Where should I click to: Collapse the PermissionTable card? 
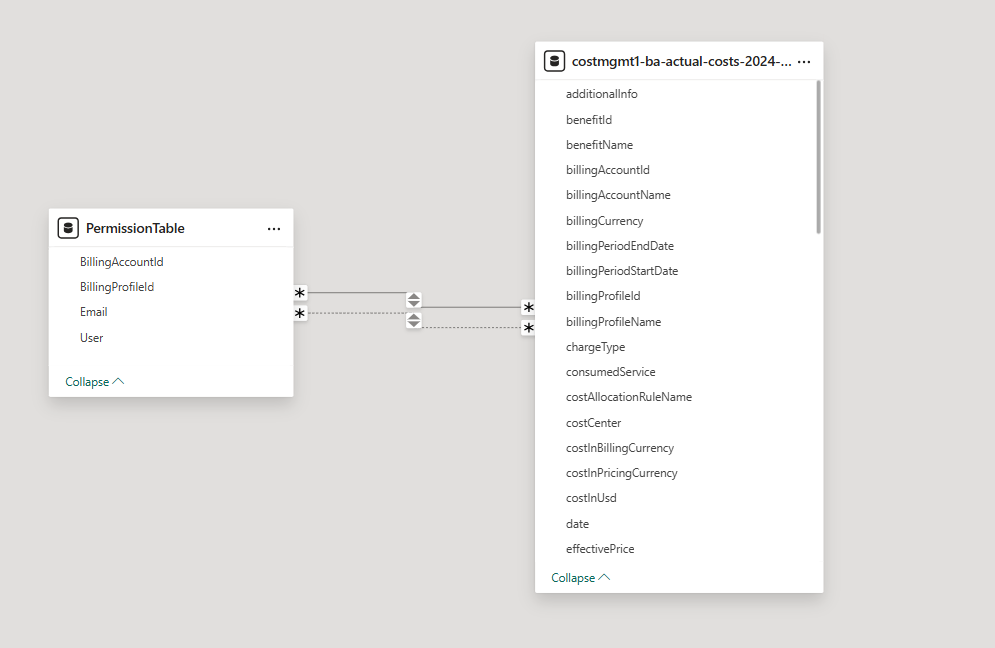coord(95,381)
